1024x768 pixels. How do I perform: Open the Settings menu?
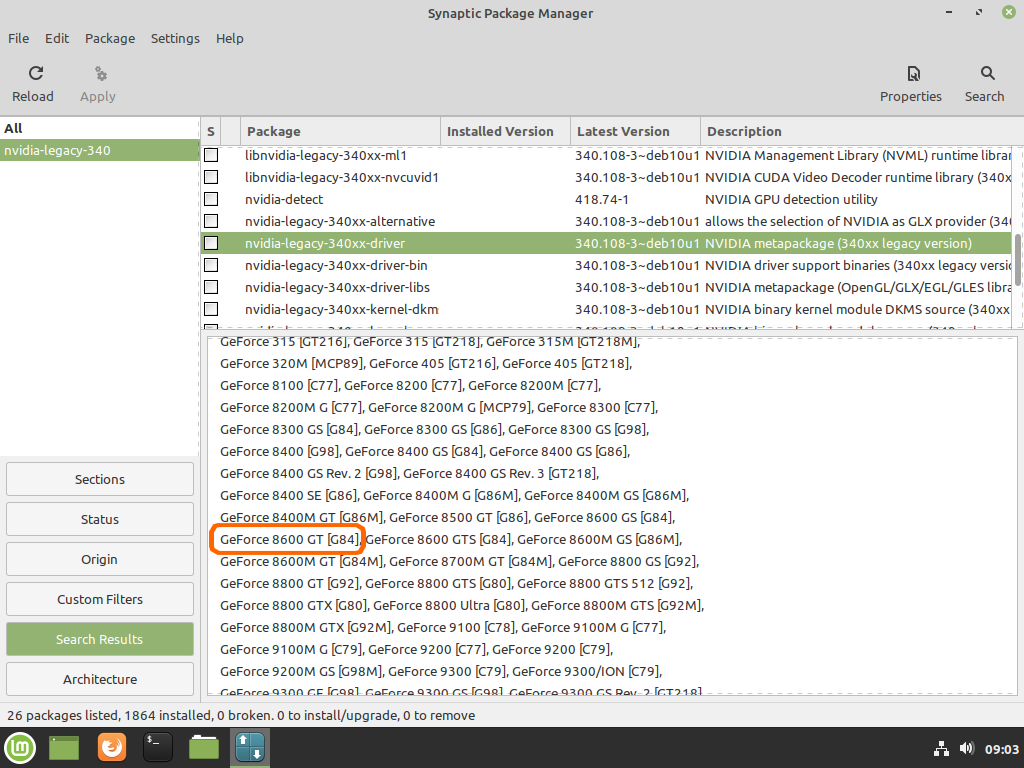(x=175, y=38)
